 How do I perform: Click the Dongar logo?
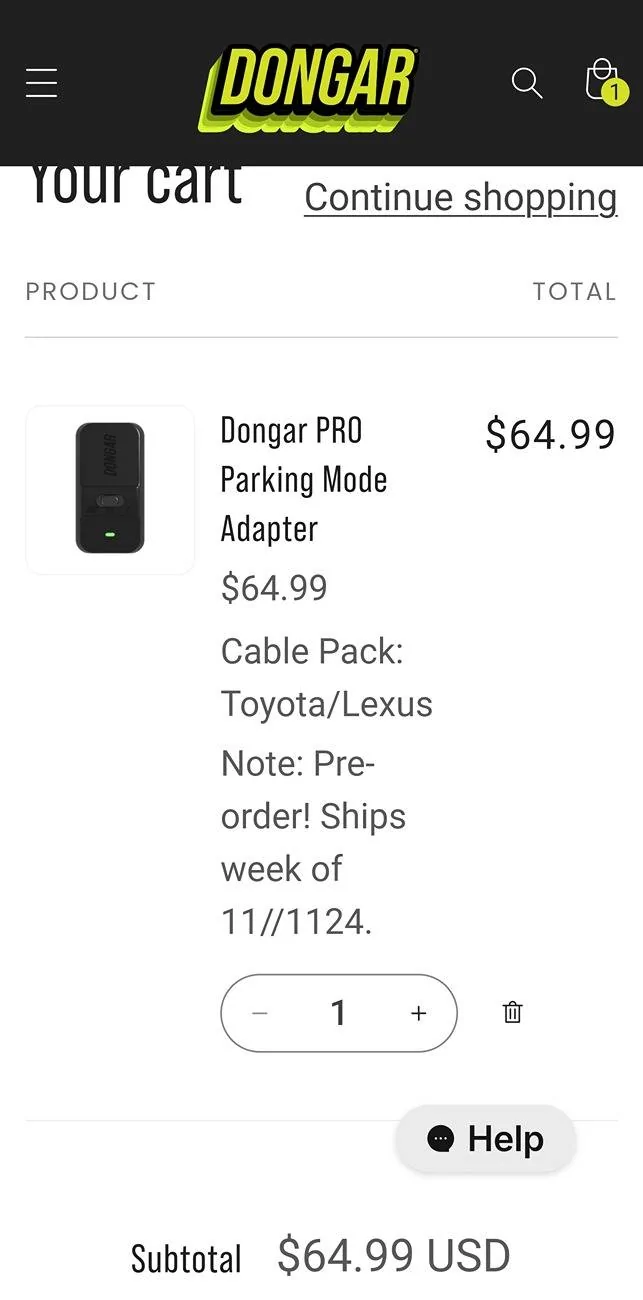(310, 85)
